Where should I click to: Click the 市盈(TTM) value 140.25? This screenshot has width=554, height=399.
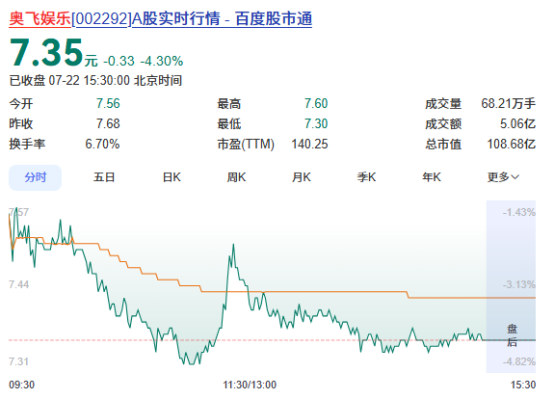[310, 144]
